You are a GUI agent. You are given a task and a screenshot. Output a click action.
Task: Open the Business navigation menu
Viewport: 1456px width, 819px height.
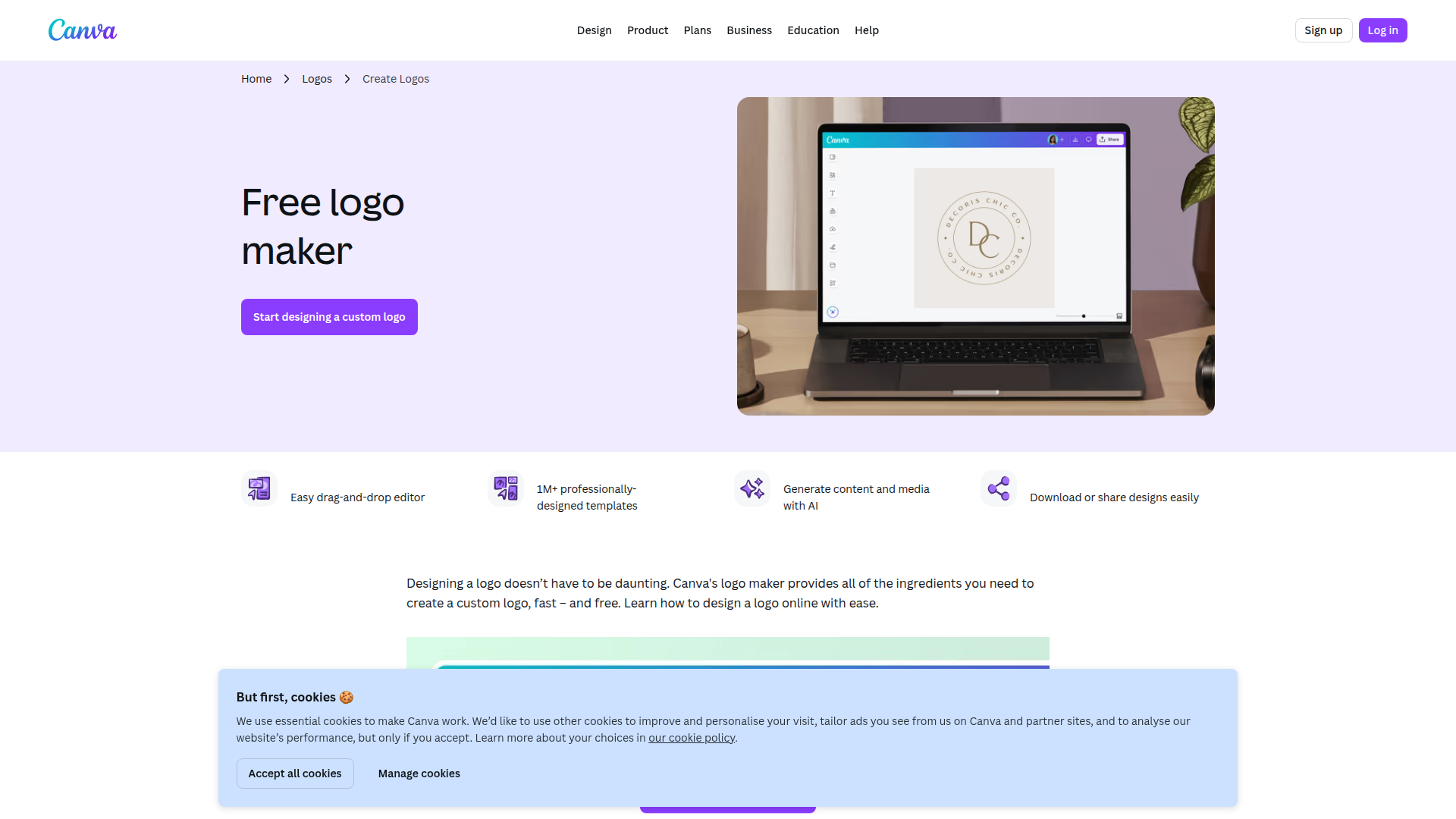749,30
